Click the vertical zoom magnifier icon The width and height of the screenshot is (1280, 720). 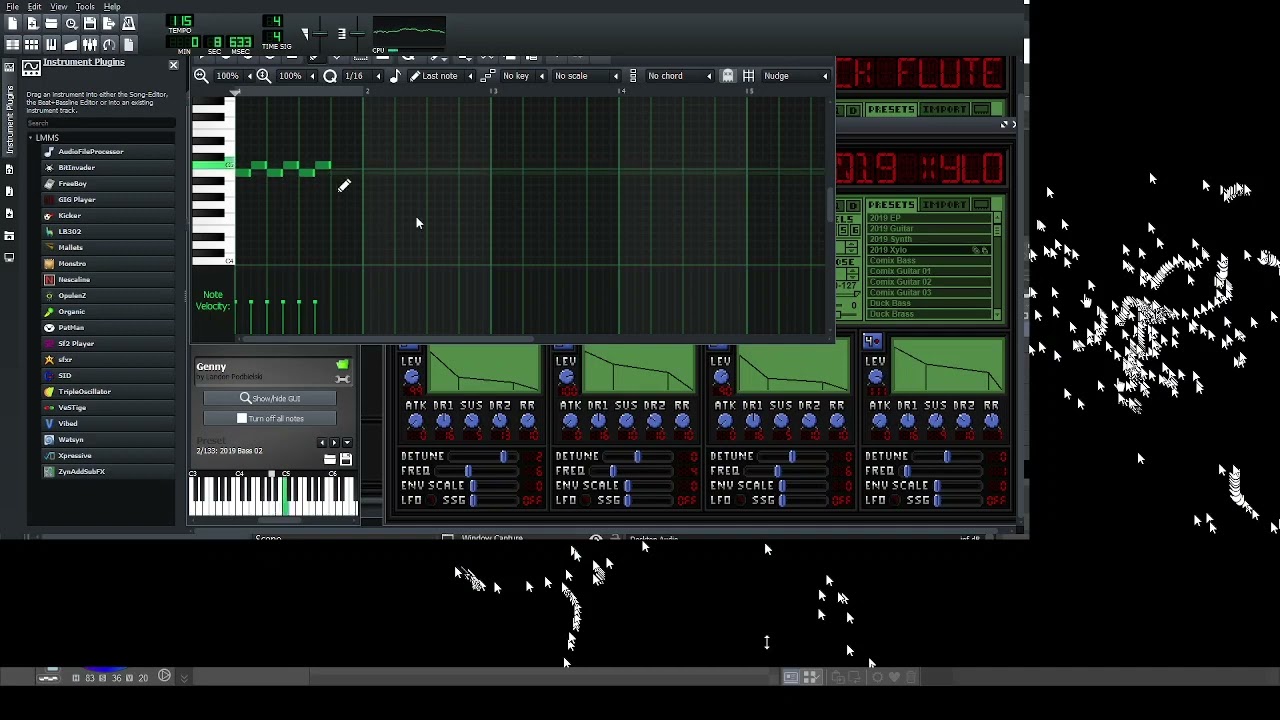264,76
